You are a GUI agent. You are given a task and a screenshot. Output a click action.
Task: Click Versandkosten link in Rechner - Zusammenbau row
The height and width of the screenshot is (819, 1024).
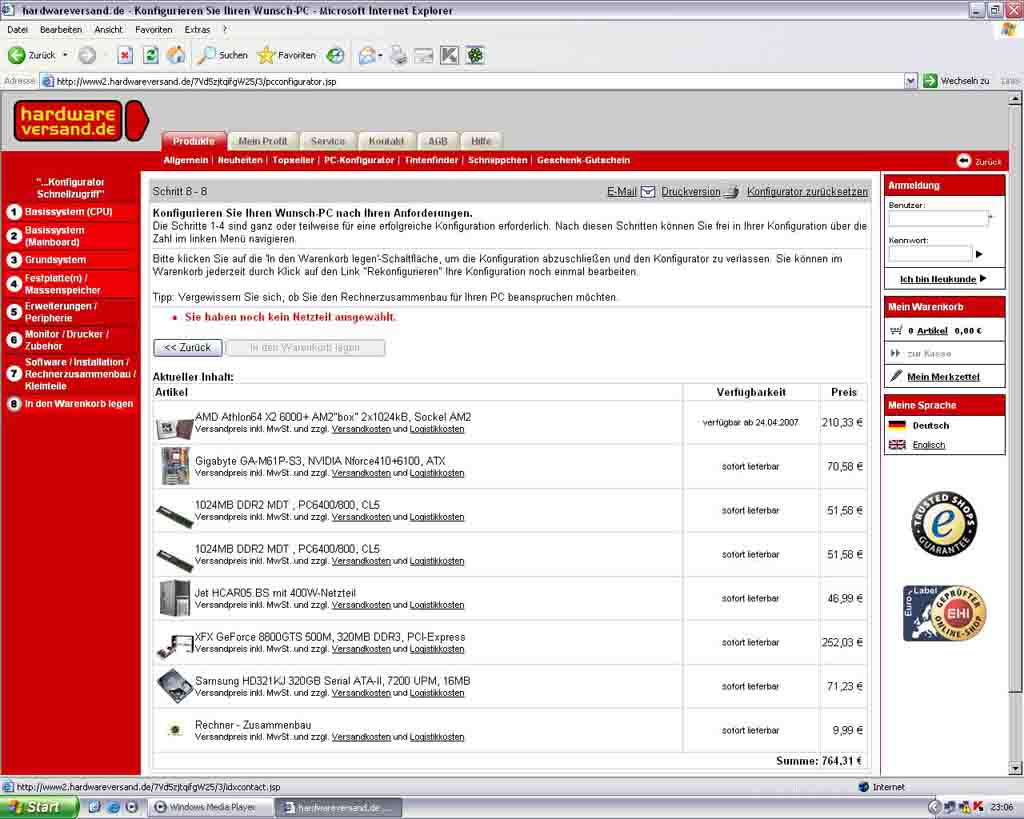point(361,737)
